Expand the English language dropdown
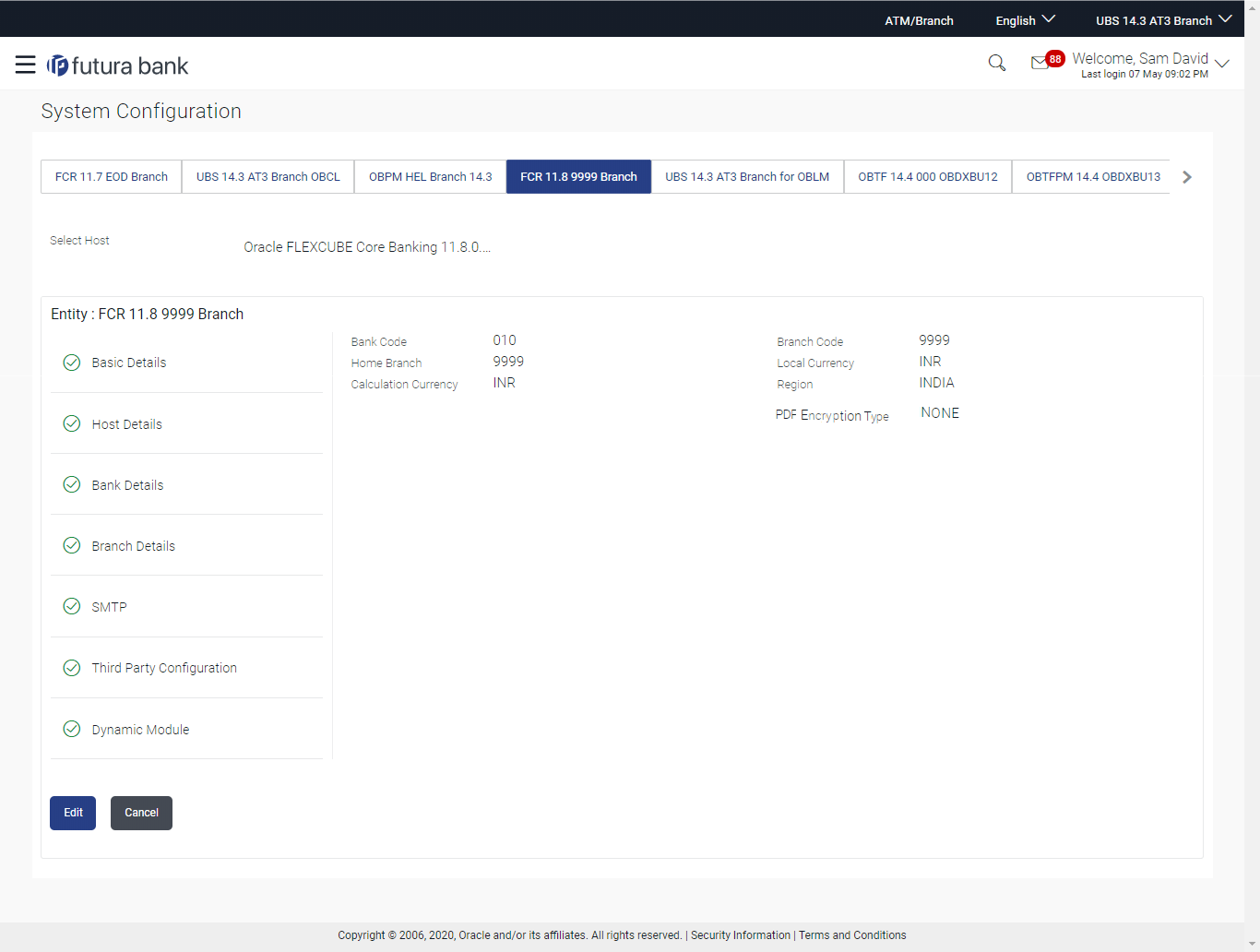Viewport: 1260px width, 952px height. coord(1025,20)
